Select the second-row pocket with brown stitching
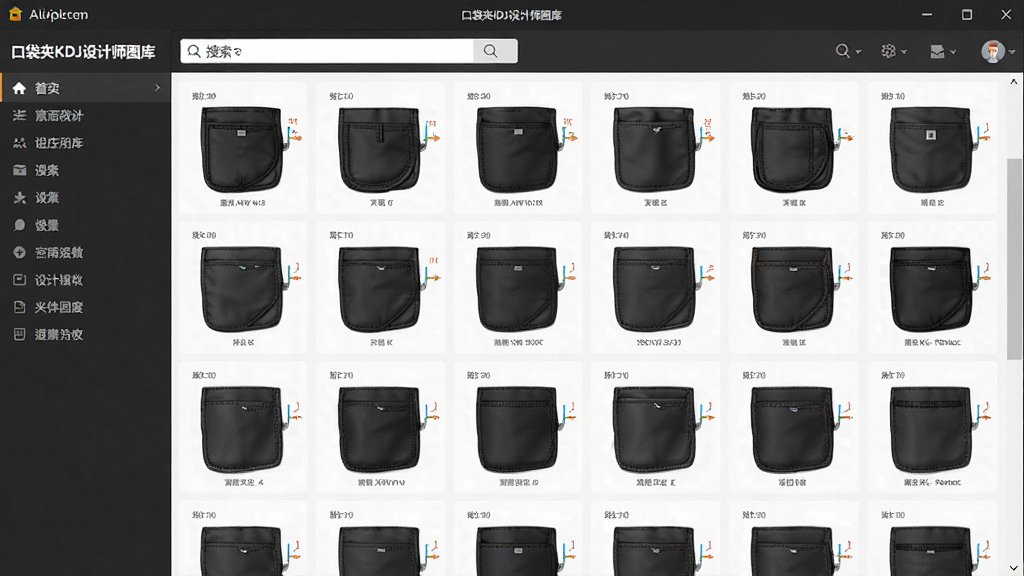 point(793,287)
